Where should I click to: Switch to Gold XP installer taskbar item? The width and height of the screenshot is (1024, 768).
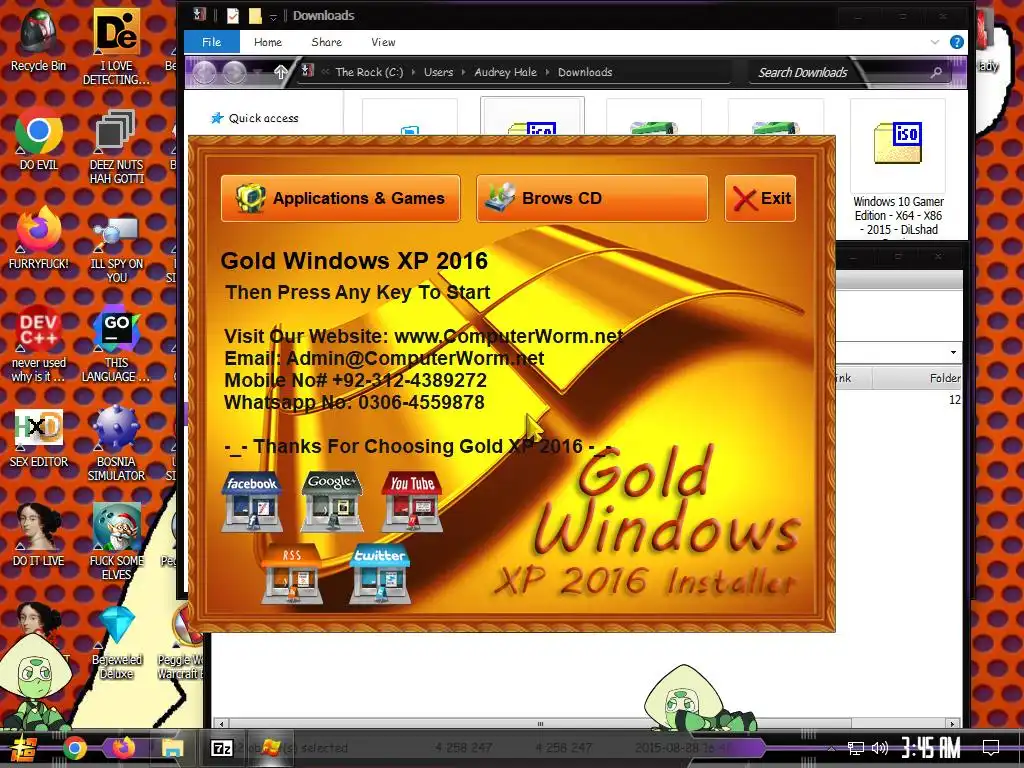pyautogui.click(x=270, y=748)
